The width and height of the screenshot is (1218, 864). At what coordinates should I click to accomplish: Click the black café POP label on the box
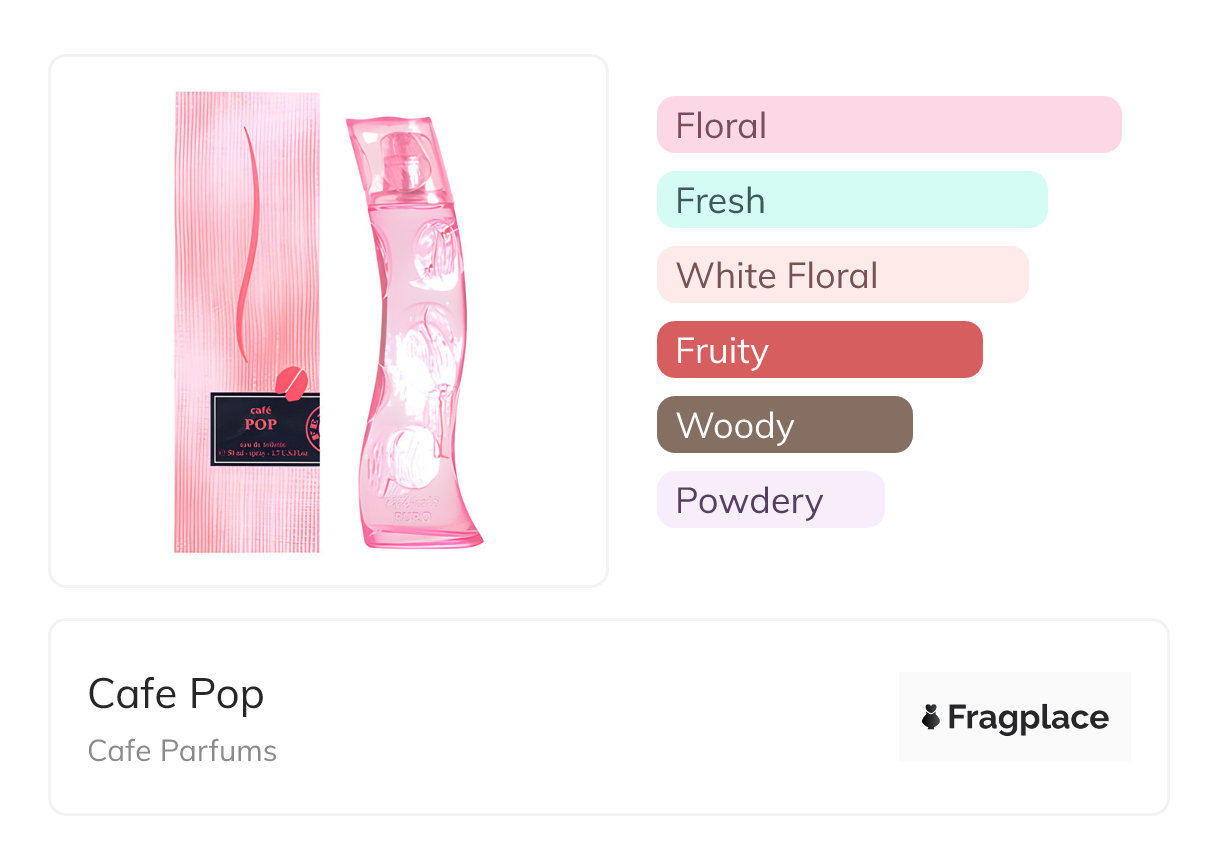tap(260, 428)
